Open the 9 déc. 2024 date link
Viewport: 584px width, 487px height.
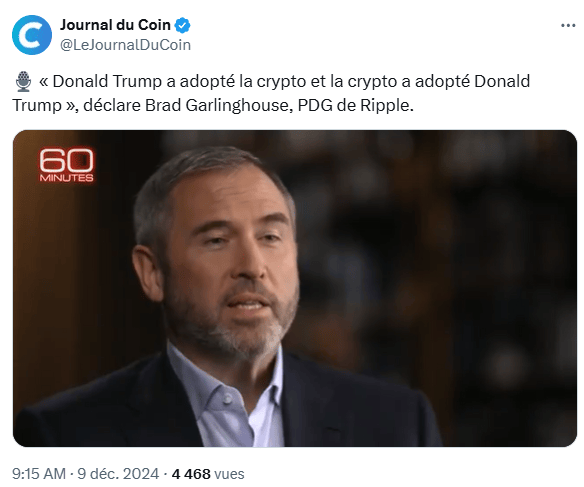[x=118, y=474]
